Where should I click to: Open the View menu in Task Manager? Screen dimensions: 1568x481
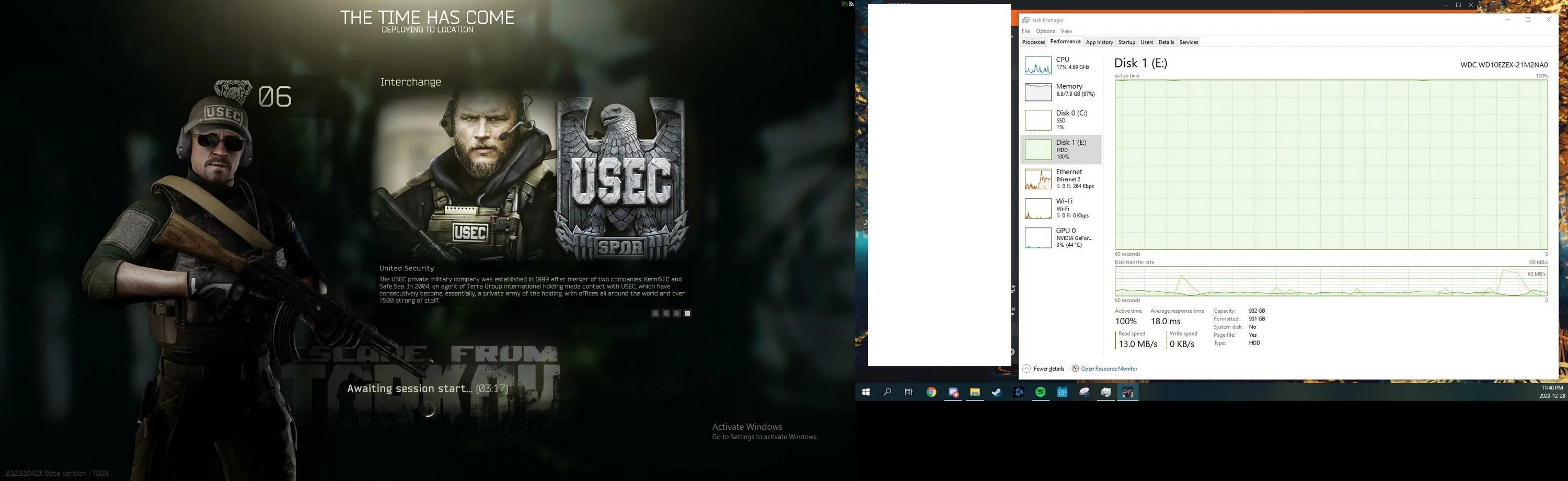click(x=1066, y=31)
